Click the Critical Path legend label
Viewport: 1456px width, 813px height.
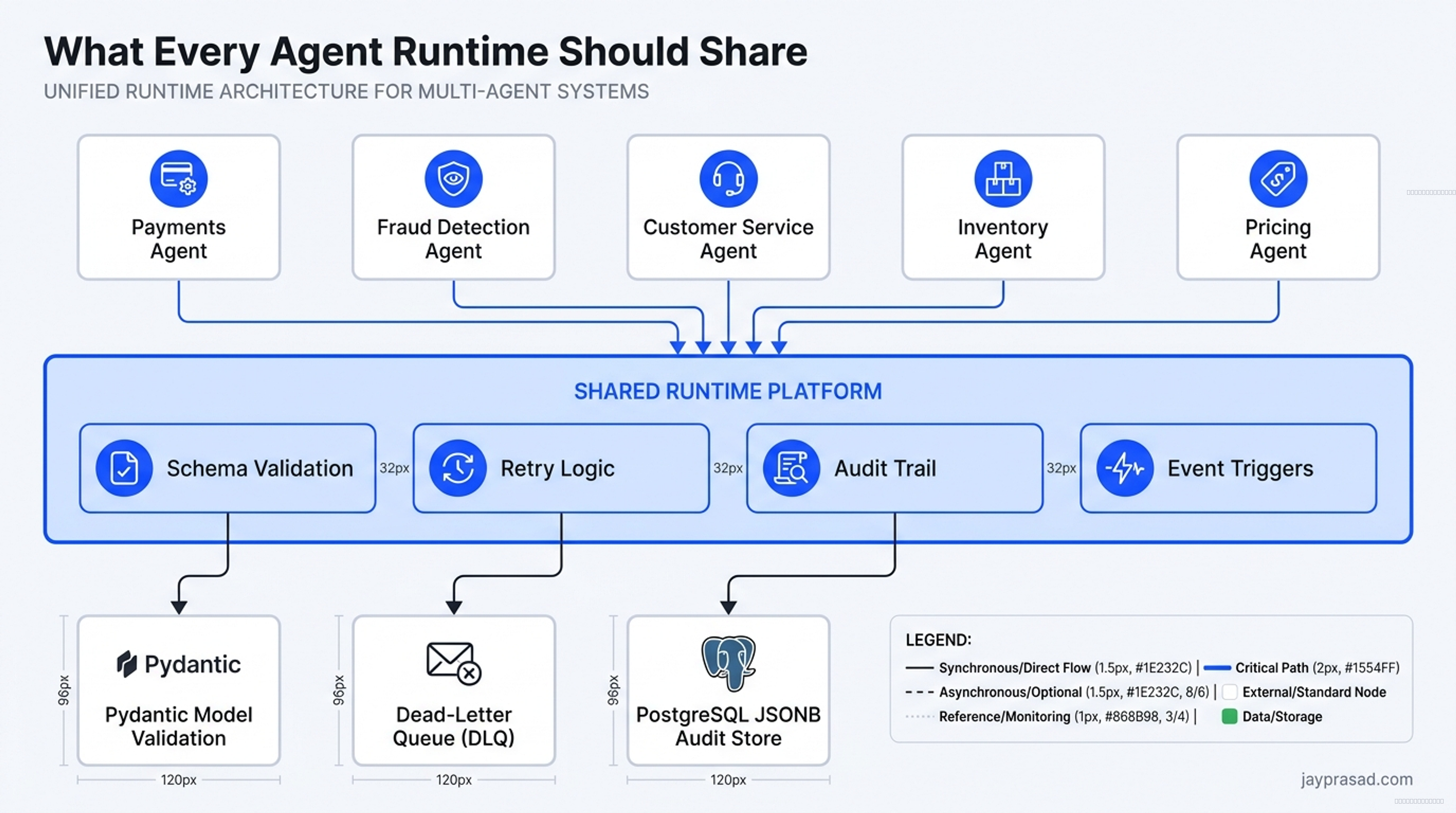tap(1317, 668)
